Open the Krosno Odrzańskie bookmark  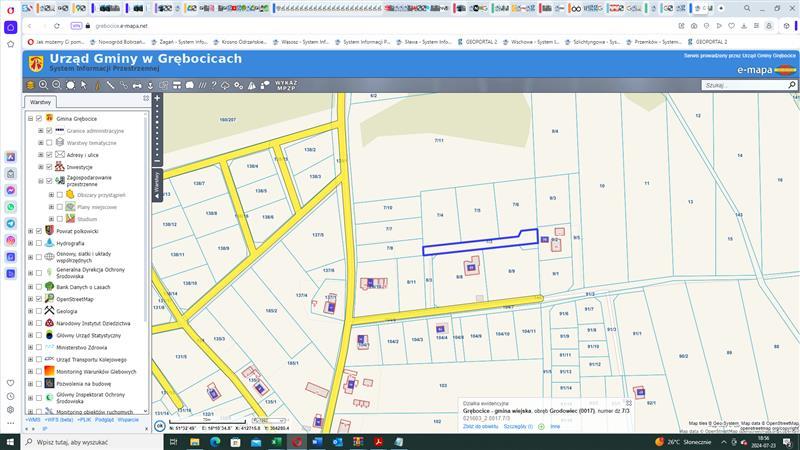click(x=240, y=42)
